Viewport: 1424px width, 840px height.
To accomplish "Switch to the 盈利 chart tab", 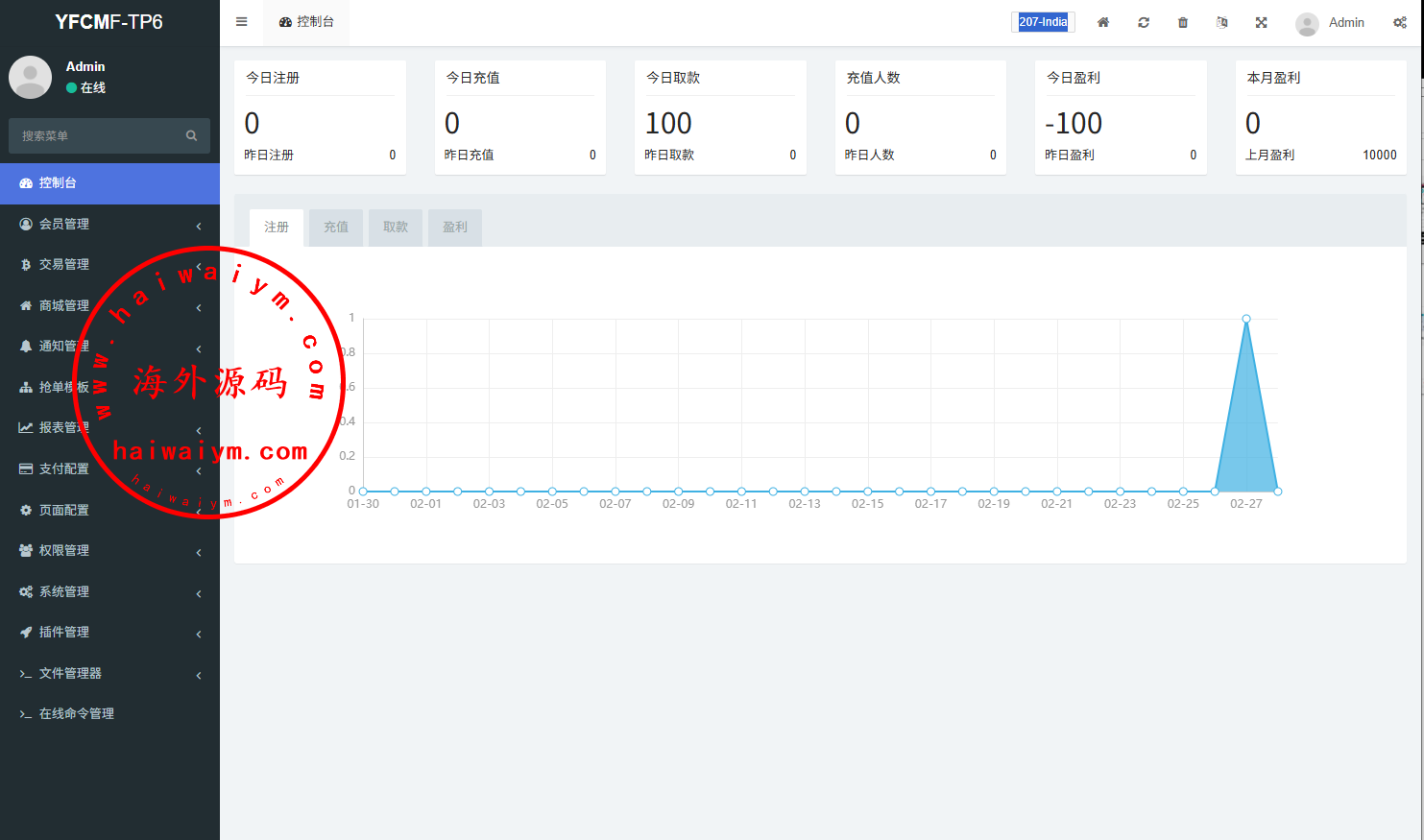I will coord(455,228).
